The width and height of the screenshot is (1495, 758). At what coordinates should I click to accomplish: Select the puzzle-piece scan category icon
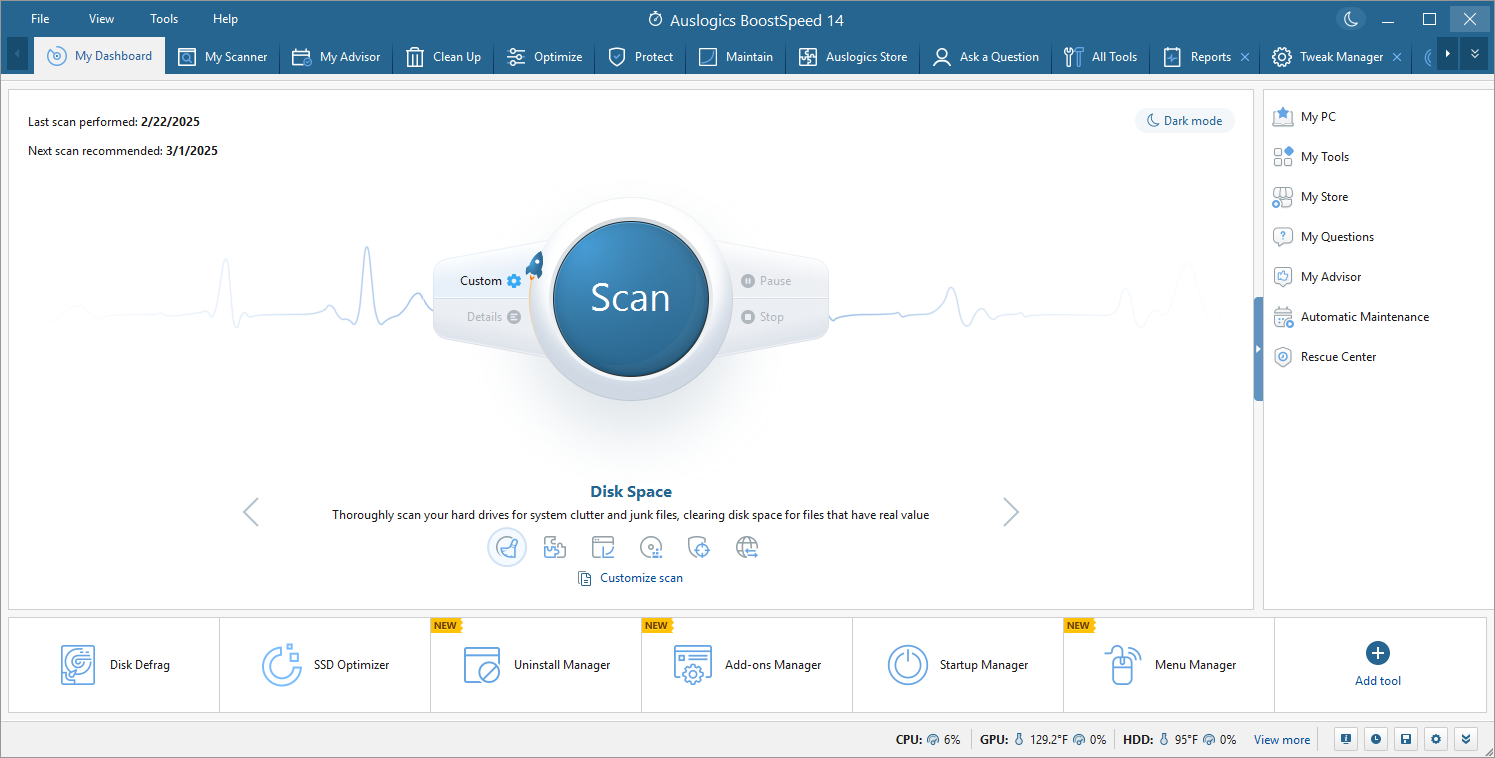point(555,547)
